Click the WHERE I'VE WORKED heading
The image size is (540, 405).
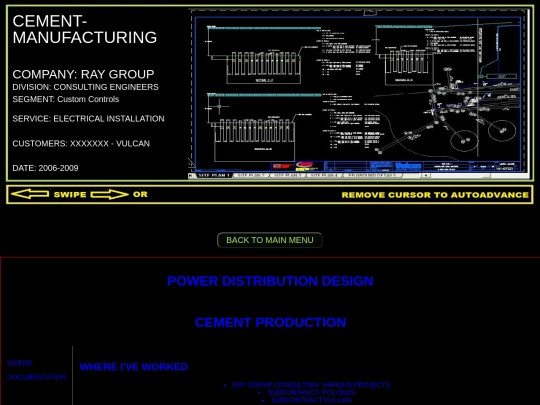(x=134, y=367)
